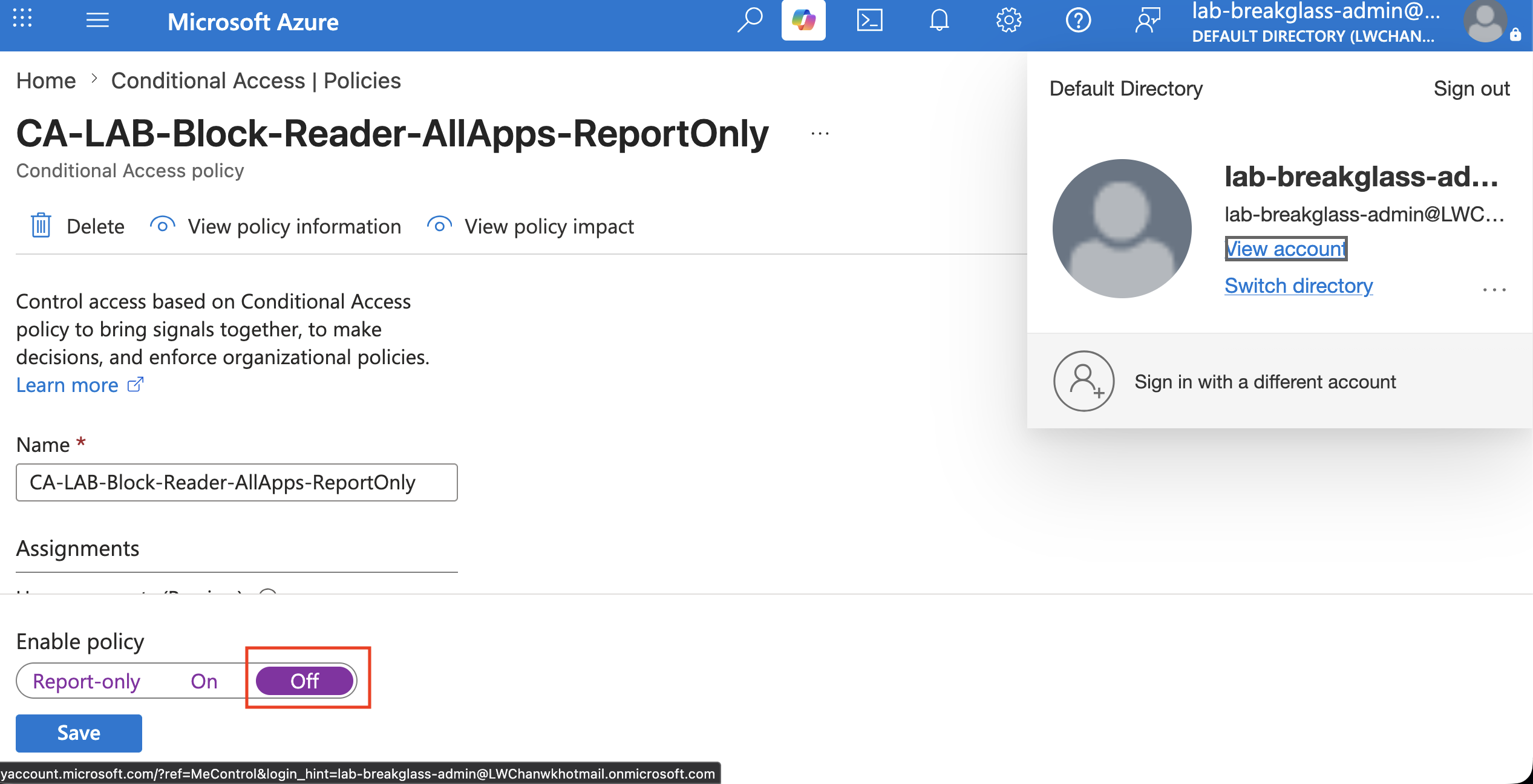Click the policy Name input field
Viewport: 1533px width, 784px height.
coord(237,482)
